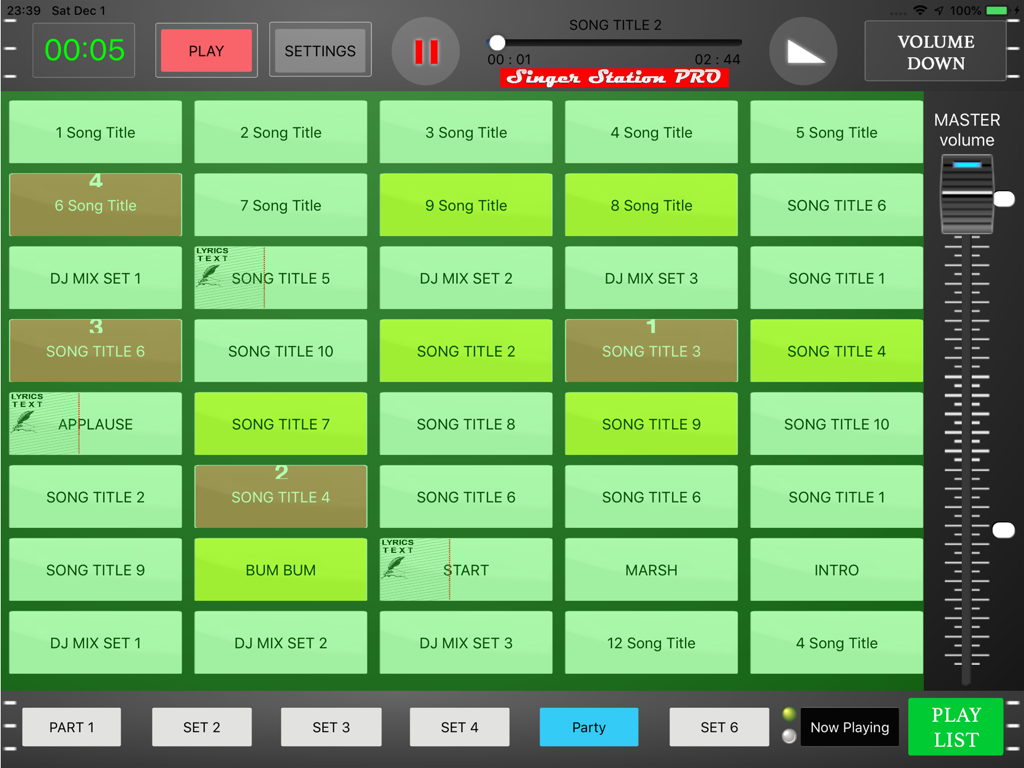Tap the BUM BUM sound pad
This screenshot has width=1024, height=768.
tap(280, 570)
